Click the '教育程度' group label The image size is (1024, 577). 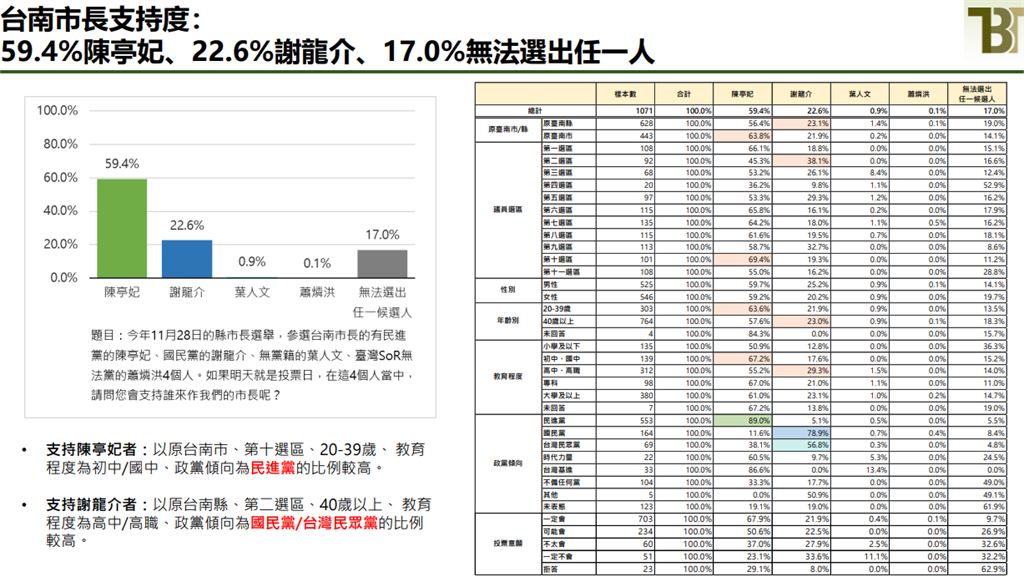pos(507,376)
